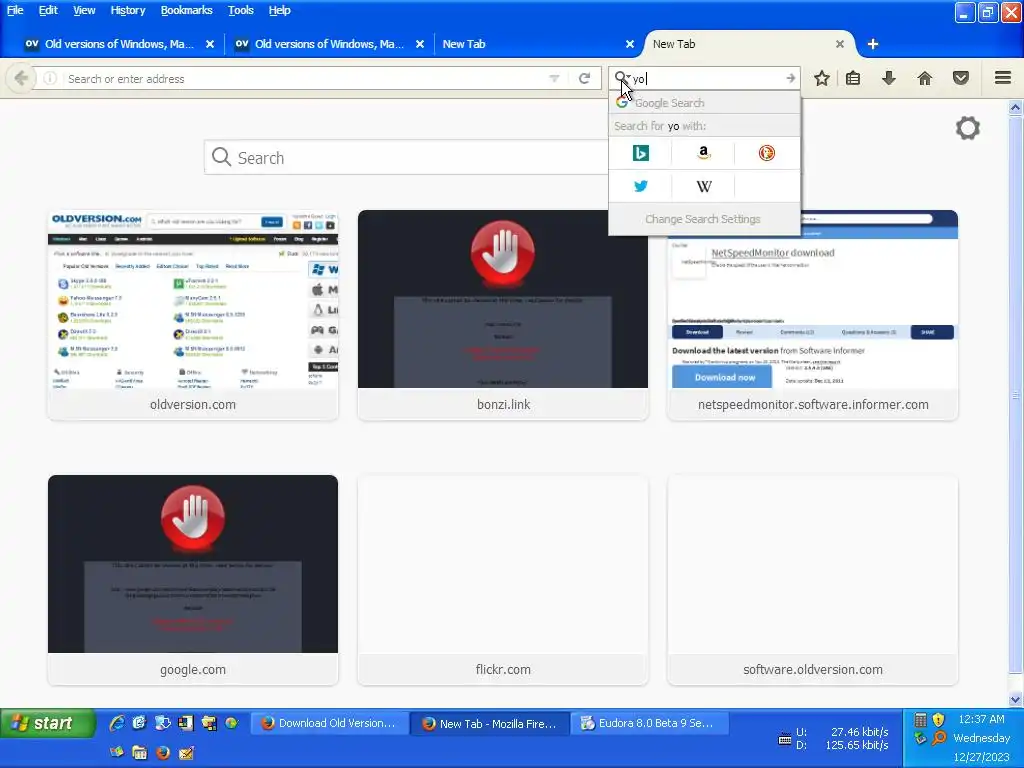The height and width of the screenshot is (768, 1024).
Task: Click Change Search Settings
Action: [703, 219]
